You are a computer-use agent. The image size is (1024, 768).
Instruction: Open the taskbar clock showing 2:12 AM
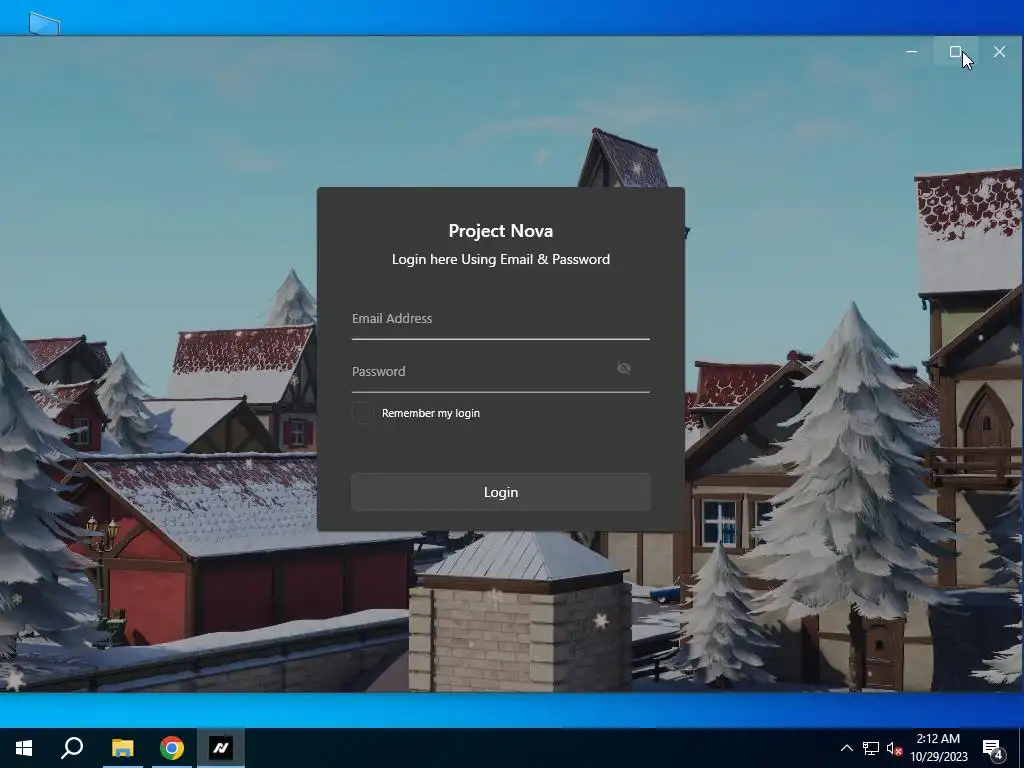point(938,748)
